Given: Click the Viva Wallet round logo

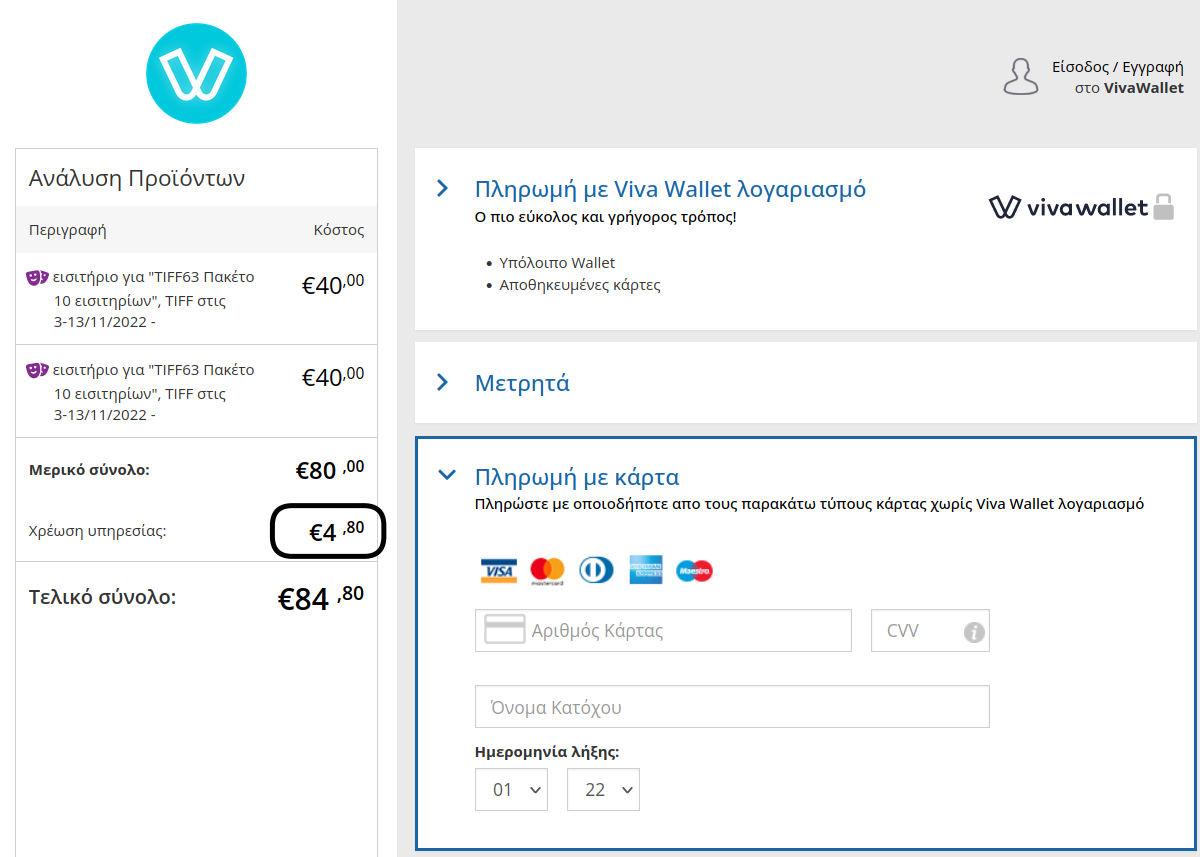Looking at the screenshot, I should click(x=196, y=74).
